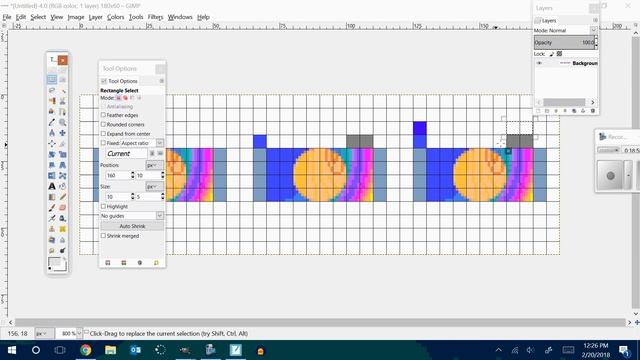This screenshot has width=640, height=360.
Task: Open File Explorer from the taskbar
Action: [x=111, y=350]
